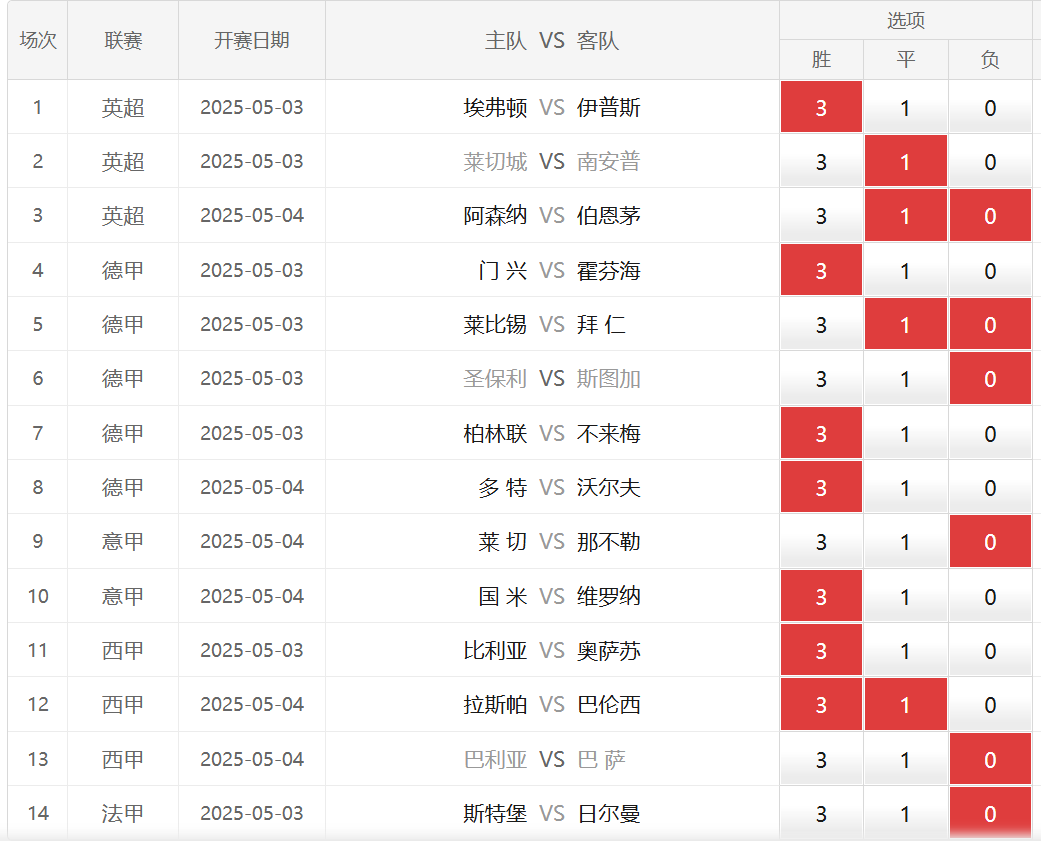Deselect draw option 1 for 拉斯帕 vs 巴伦西

pyautogui.click(x=906, y=704)
